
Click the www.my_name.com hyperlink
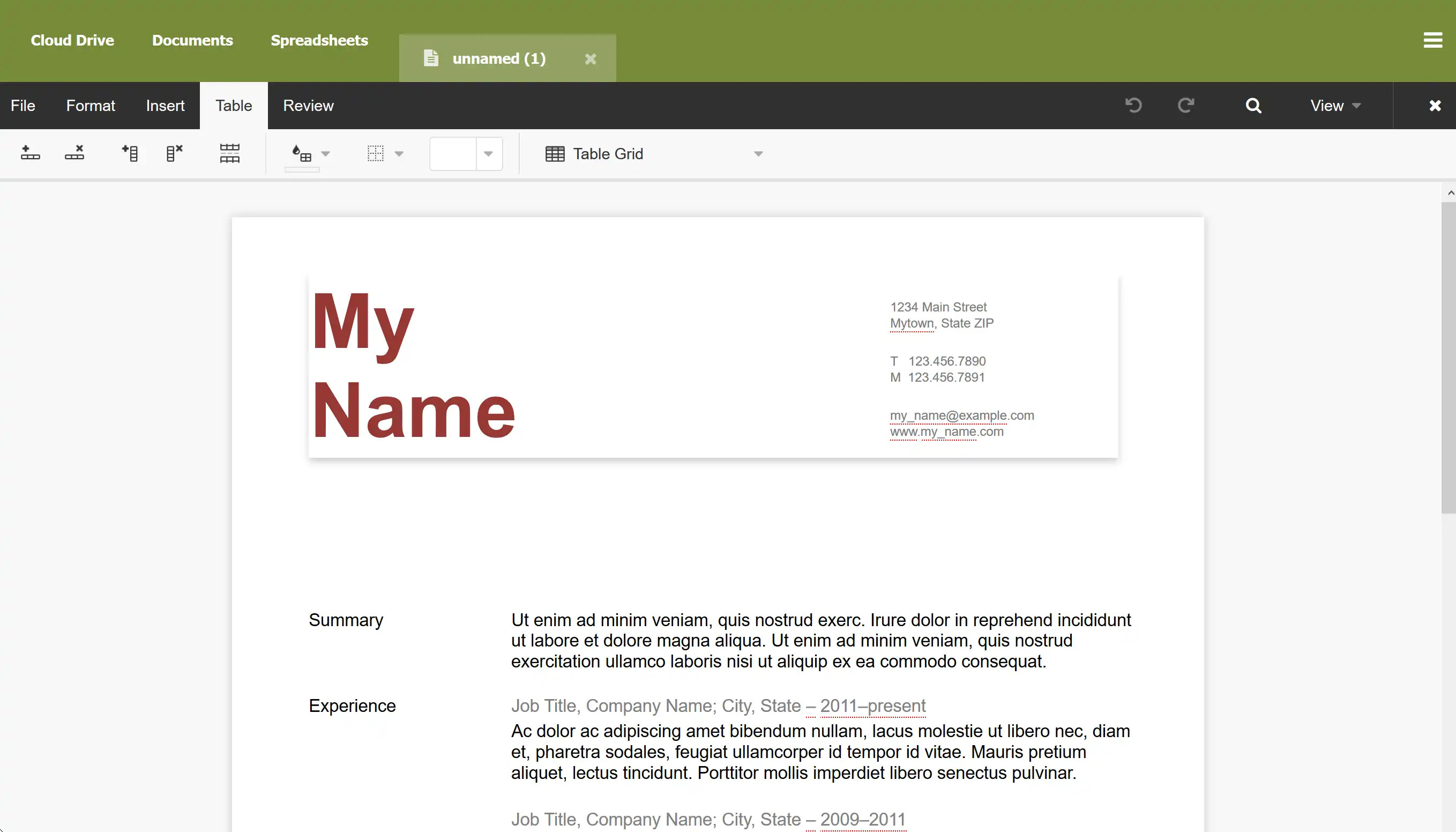[946, 431]
